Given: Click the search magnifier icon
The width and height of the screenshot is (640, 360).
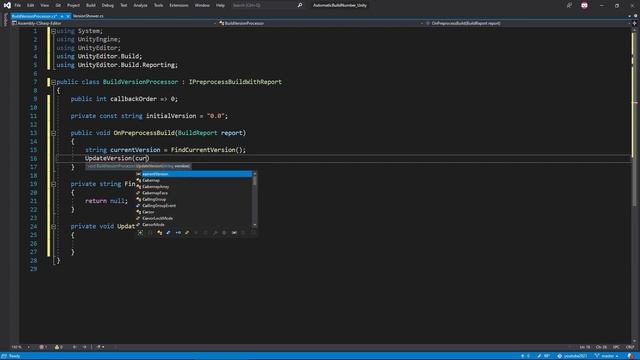Looking at the screenshot, I should 300,5.
